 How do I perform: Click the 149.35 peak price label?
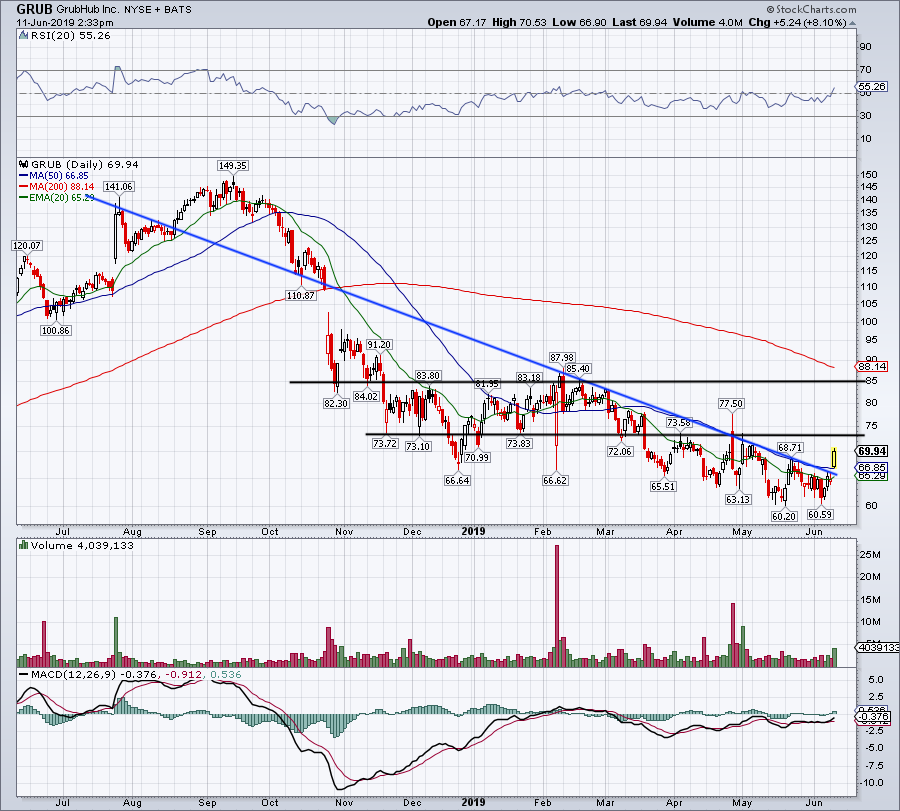point(232,165)
